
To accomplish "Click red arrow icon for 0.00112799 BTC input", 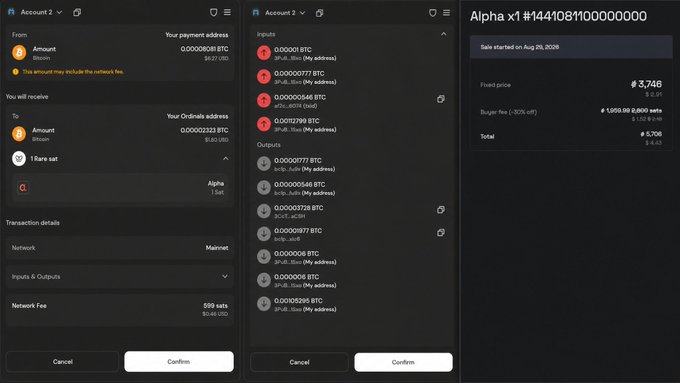I will (264, 124).
